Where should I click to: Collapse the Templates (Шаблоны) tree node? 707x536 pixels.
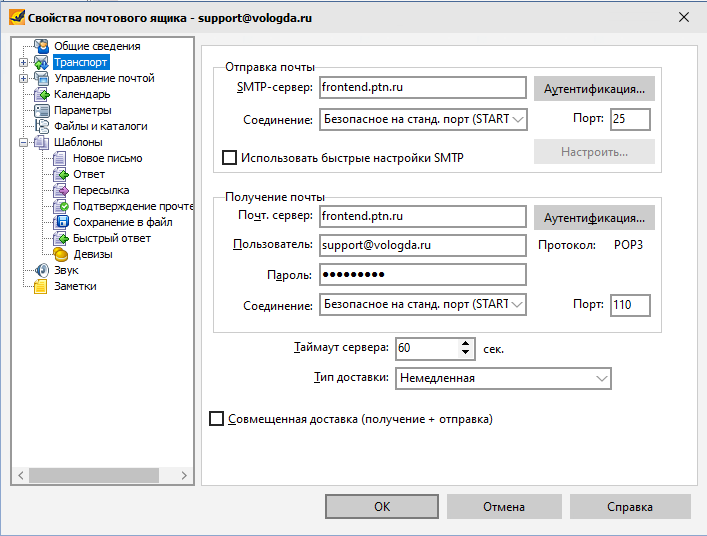23,142
